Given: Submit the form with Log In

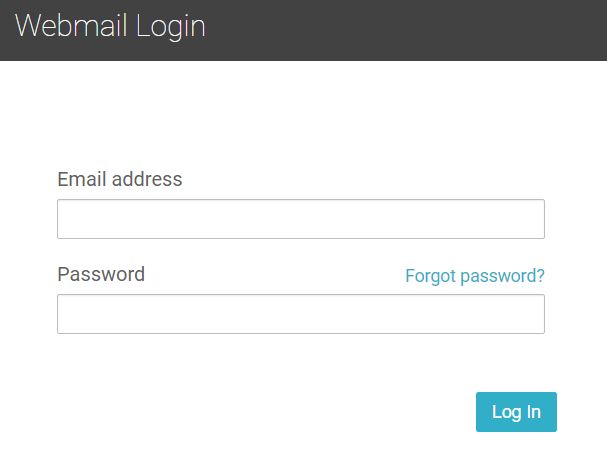Looking at the screenshot, I should [x=516, y=412].
